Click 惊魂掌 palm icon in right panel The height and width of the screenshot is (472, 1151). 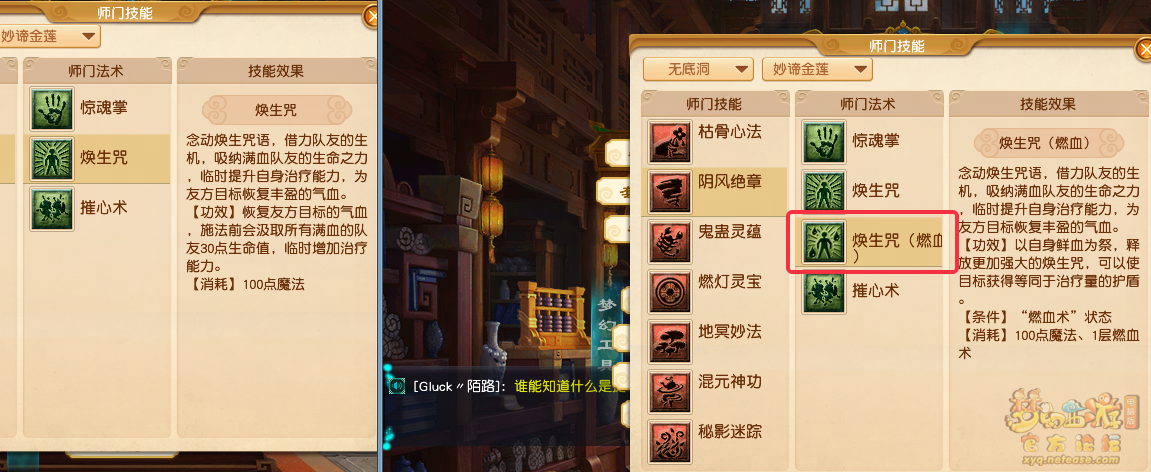(824, 142)
